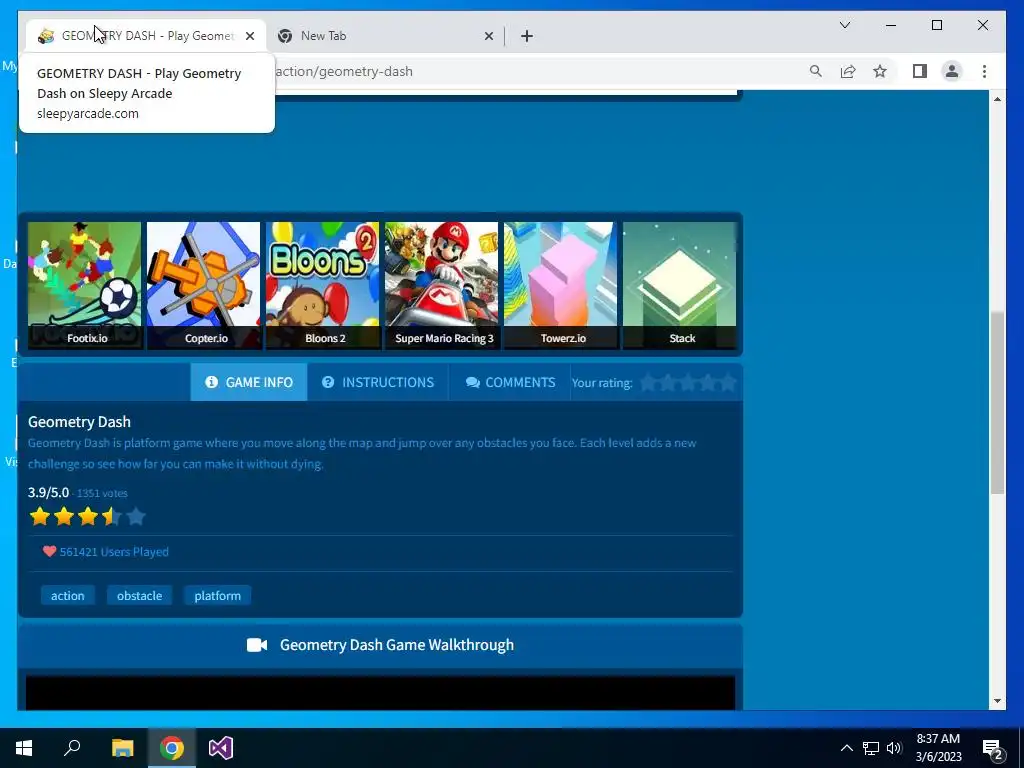Image resolution: width=1024 pixels, height=768 pixels.
Task: Share this page icon in address bar
Action: click(848, 71)
